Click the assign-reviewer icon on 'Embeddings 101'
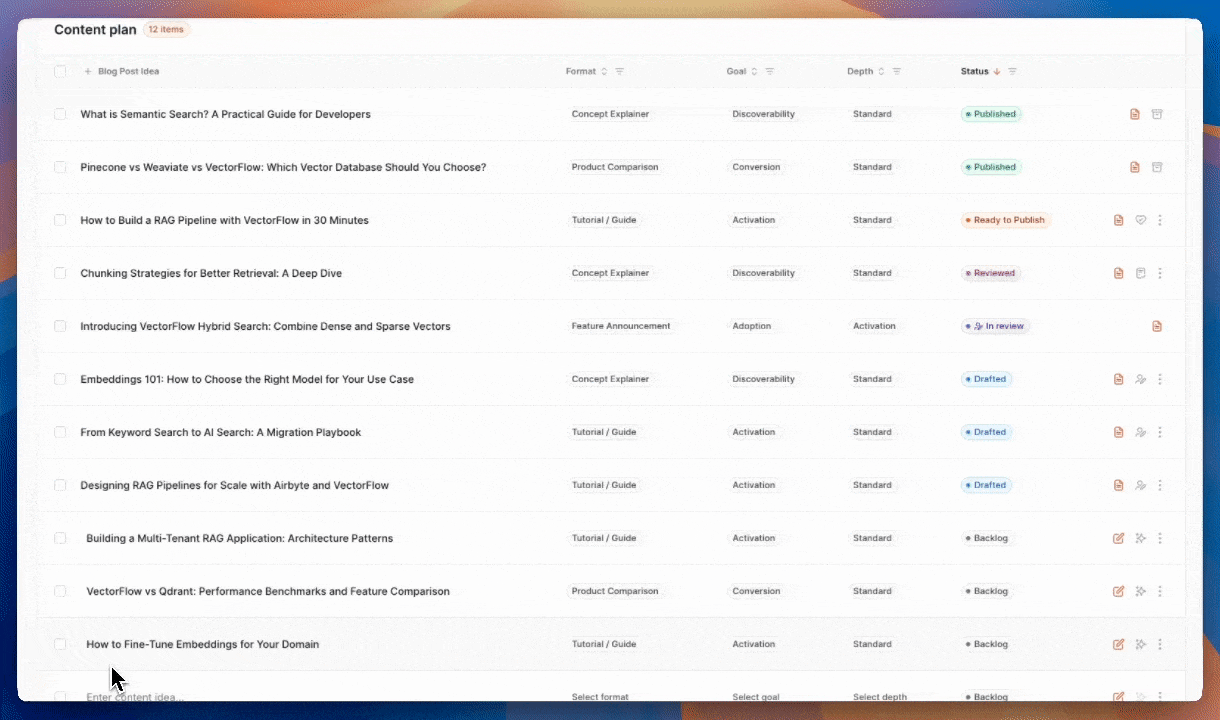This screenshot has width=1220, height=720. pos(1140,379)
